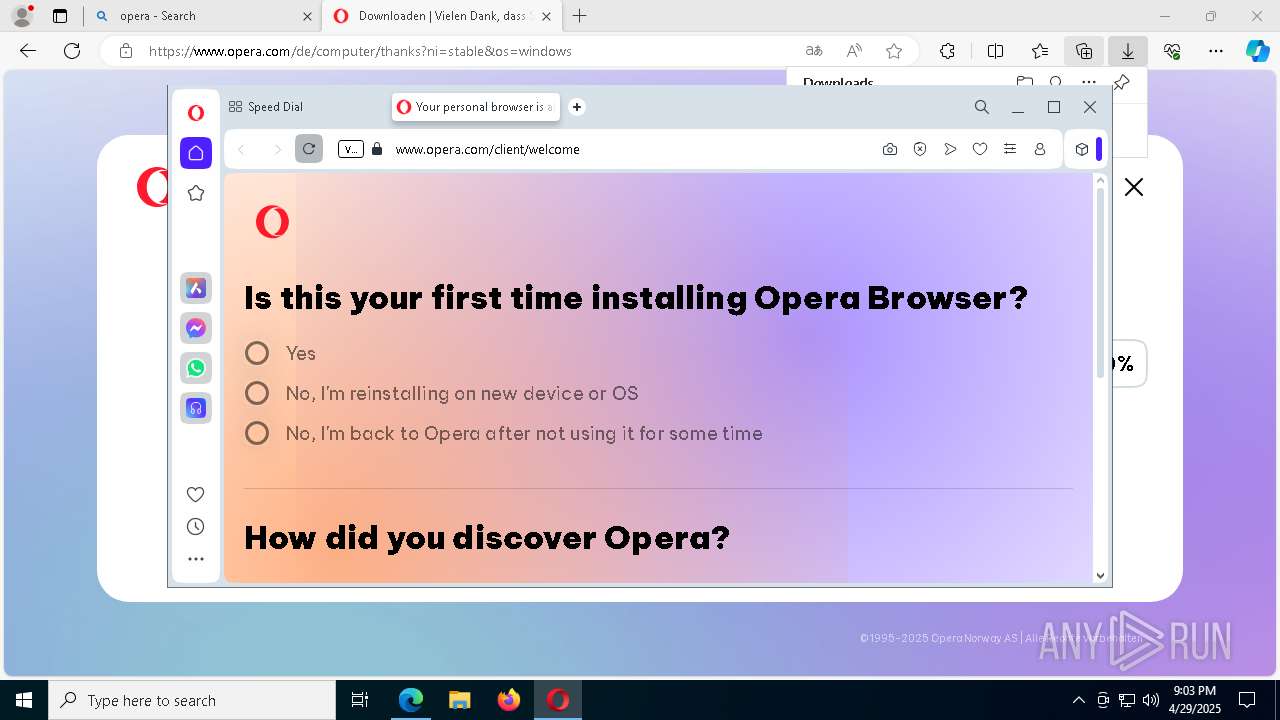Select "No, I'm reinstalling on new device or OS"
1280x720 pixels.
pyautogui.click(x=257, y=393)
